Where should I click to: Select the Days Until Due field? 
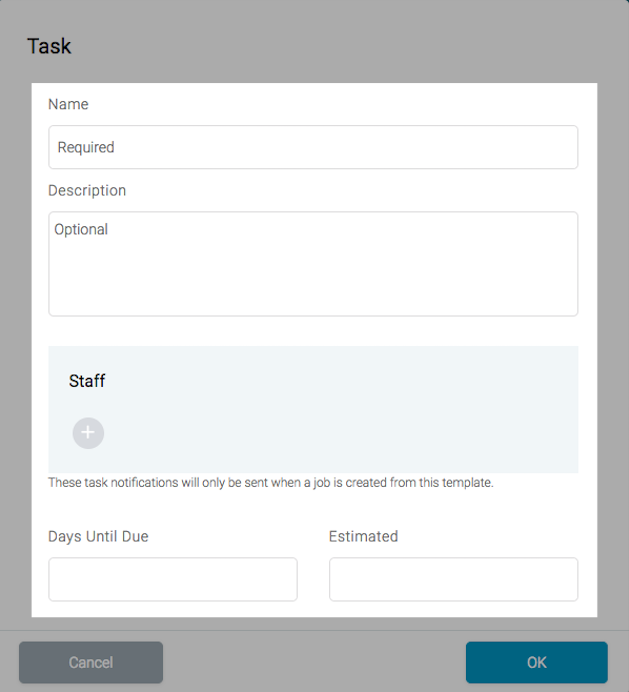[173, 579]
